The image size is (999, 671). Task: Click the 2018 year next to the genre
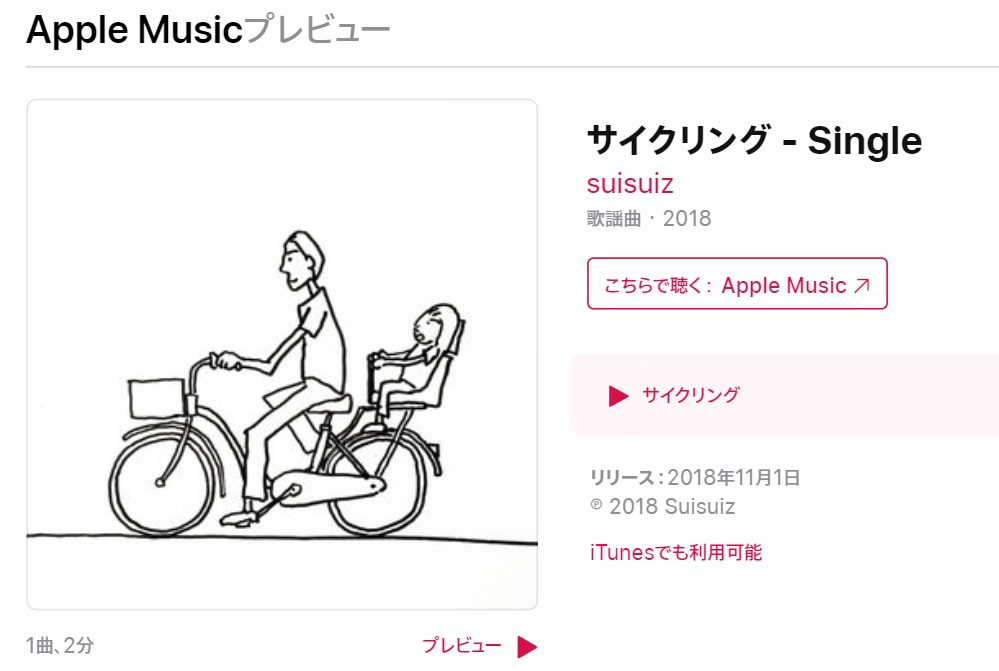click(x=687, y=219)
